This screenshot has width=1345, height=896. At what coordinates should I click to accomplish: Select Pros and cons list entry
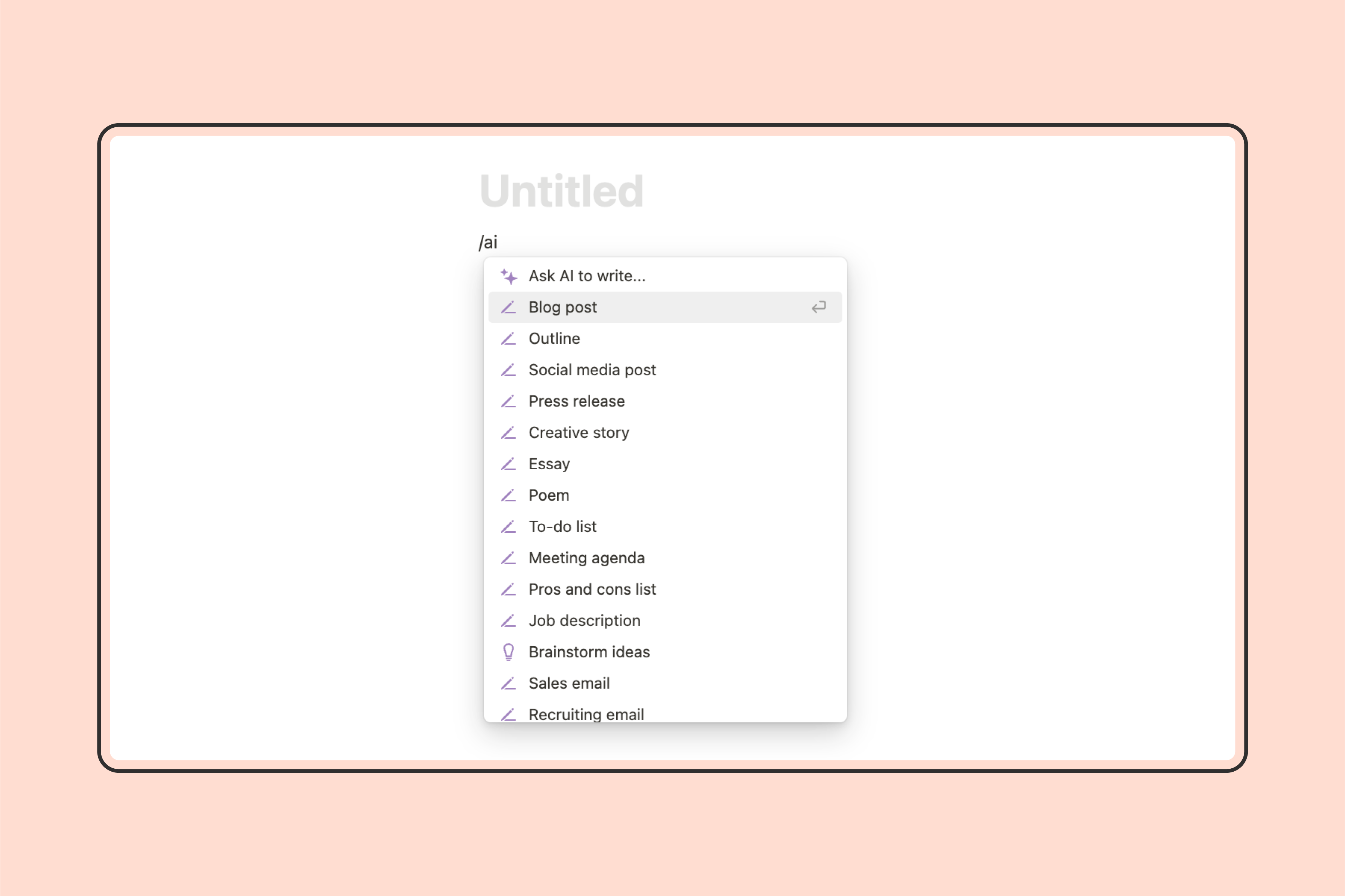[x=665, y=590]
